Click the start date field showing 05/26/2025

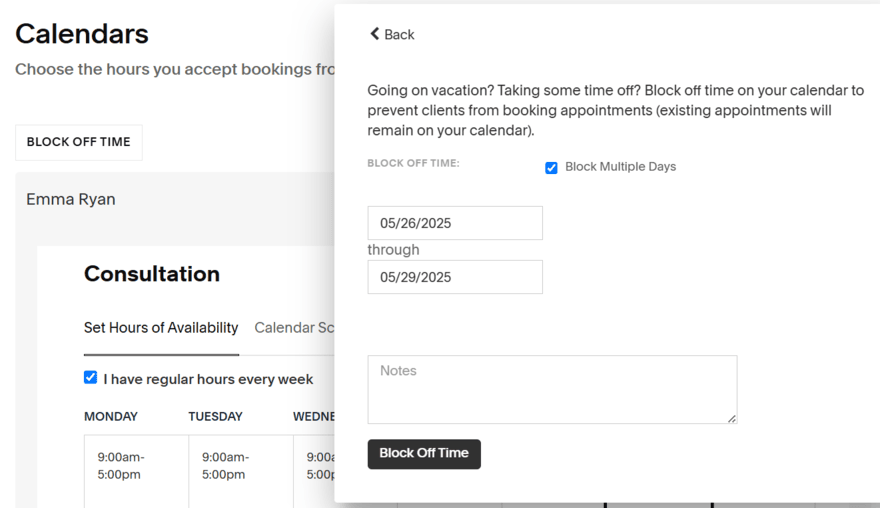pos(455,223)
